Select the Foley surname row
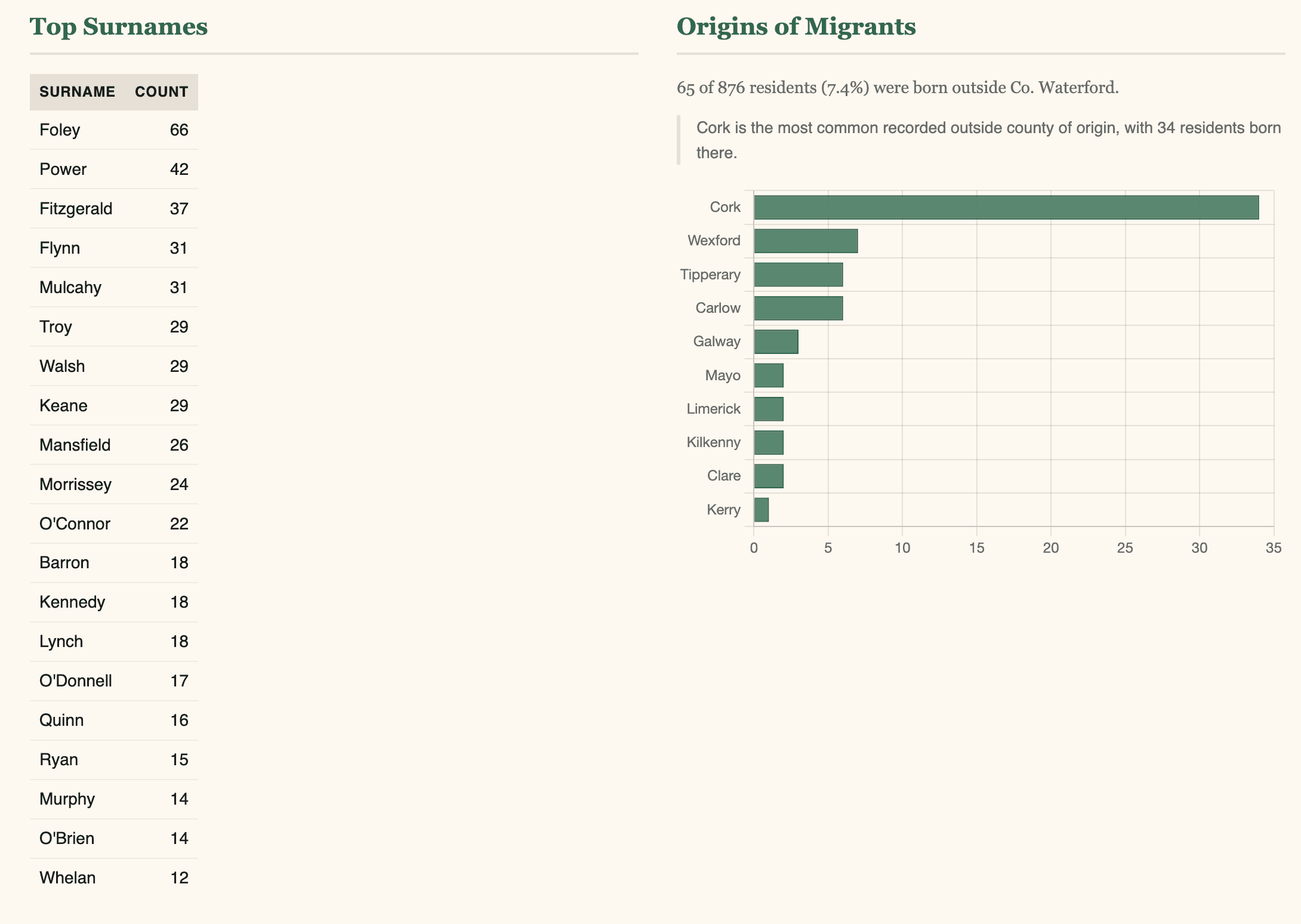Image resolution: width=1301 pixels, height=924 pixels. 113,130
